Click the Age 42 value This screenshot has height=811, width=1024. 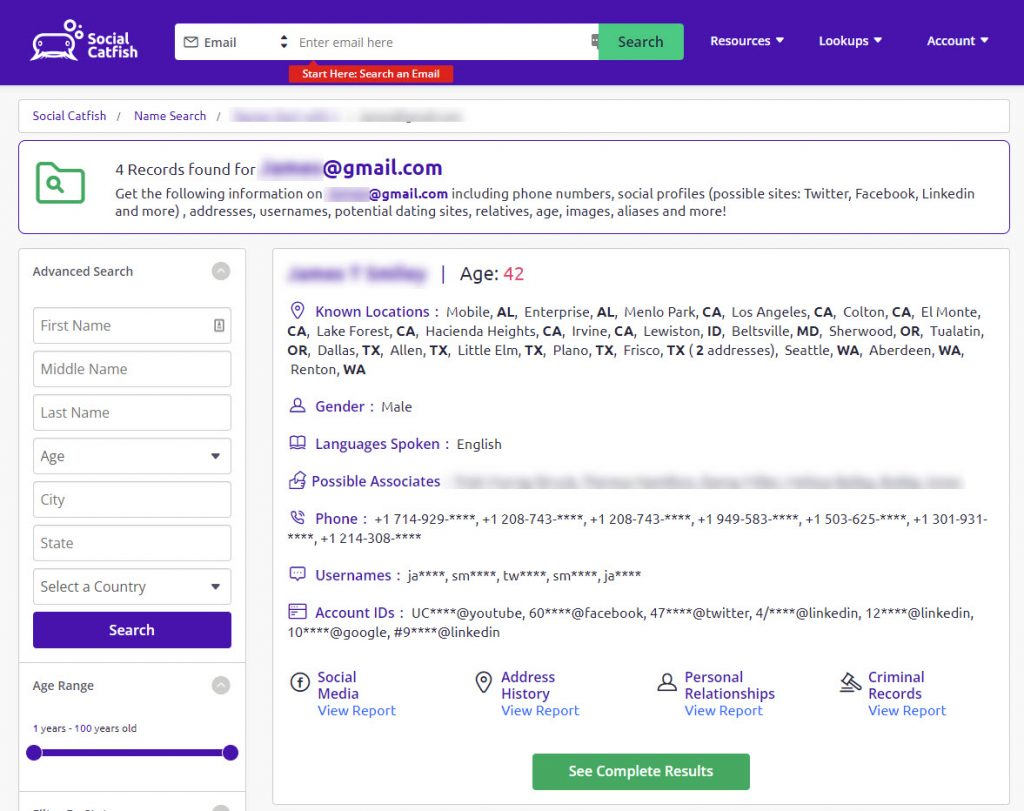tap(513, 274)
